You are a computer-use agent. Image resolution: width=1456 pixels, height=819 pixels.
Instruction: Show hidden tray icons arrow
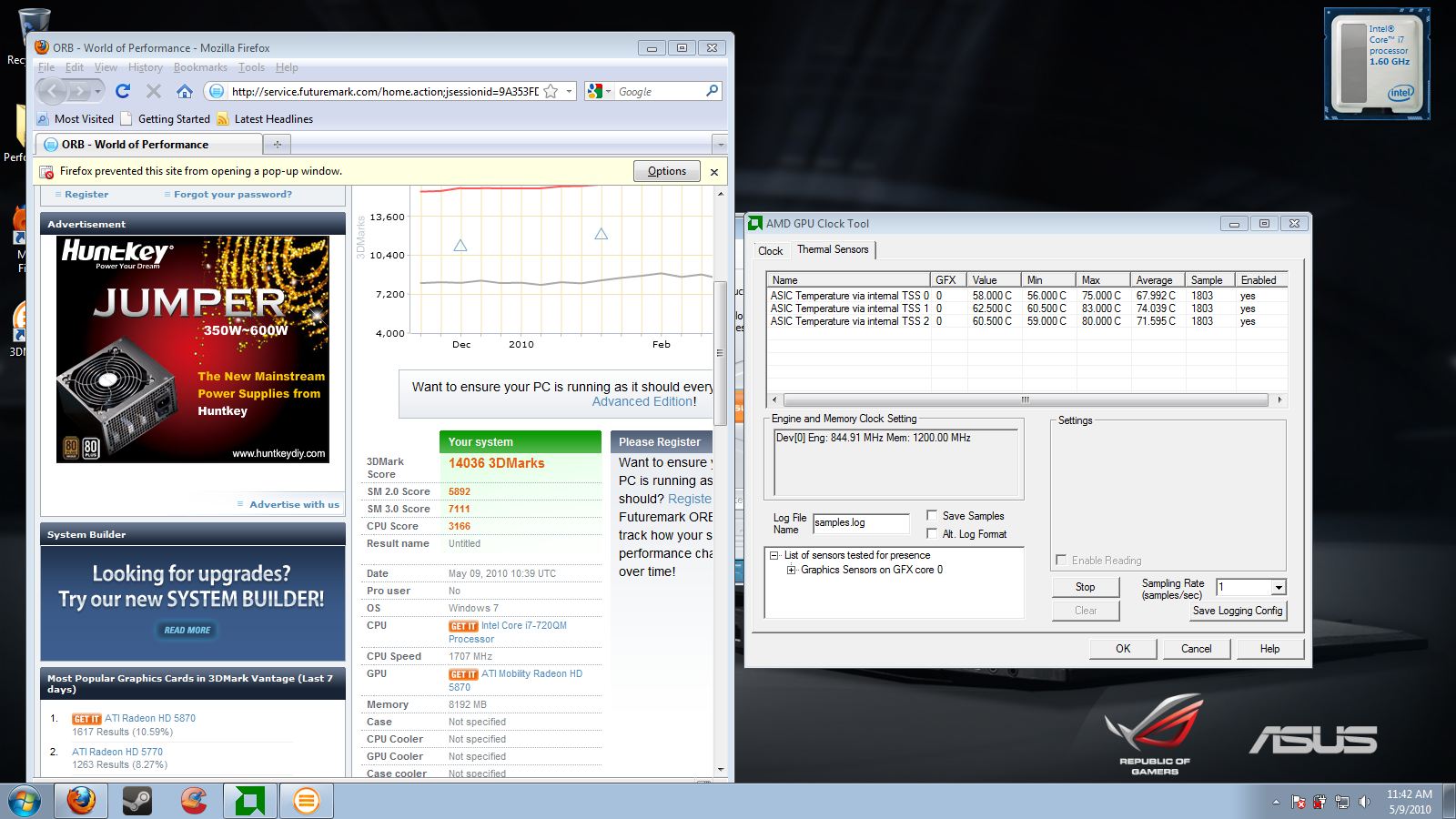click(1276, 802)
